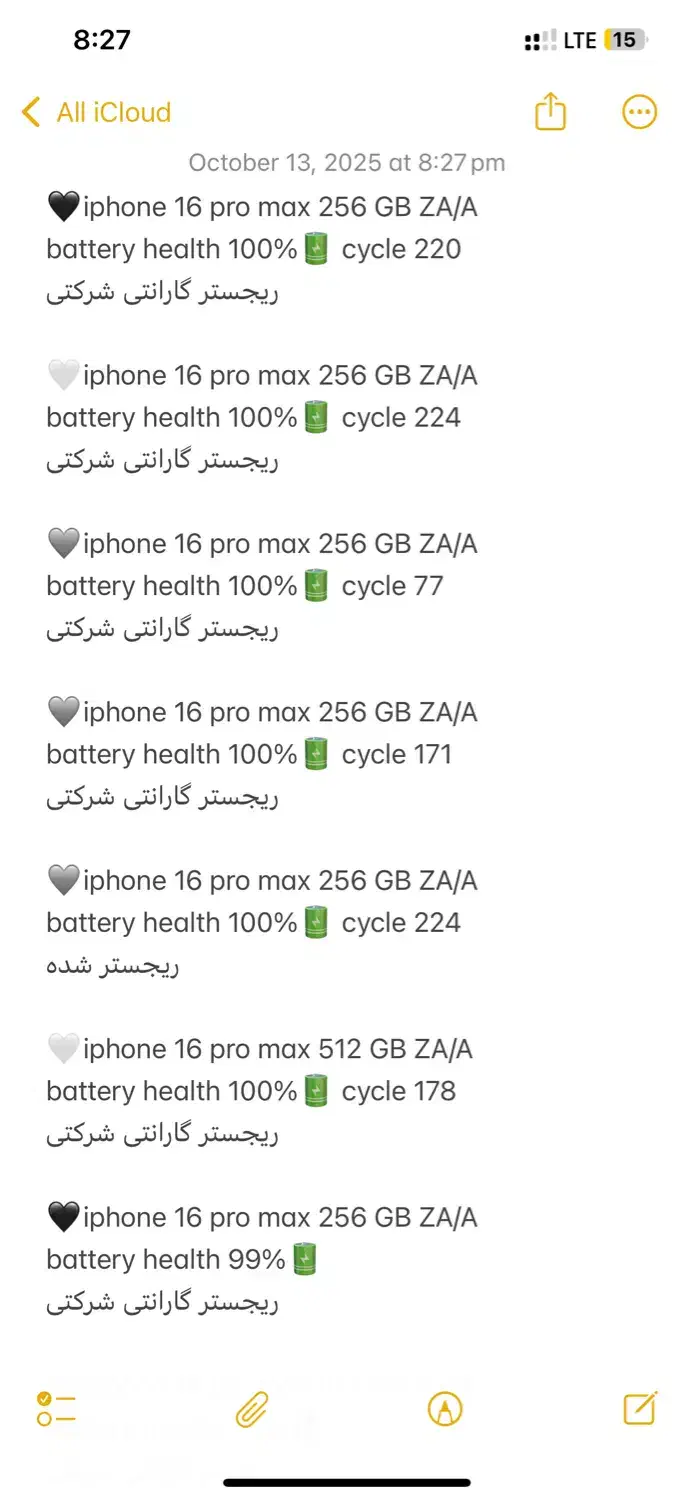The height and width of the screenshot is (1500, 694).
Task: Tap the line ending with cycle 171
Action: [x=248, y=754]
